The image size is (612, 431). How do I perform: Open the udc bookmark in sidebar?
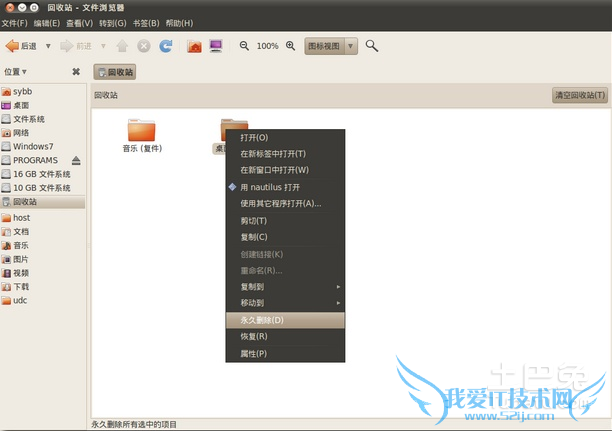(43, 300)
